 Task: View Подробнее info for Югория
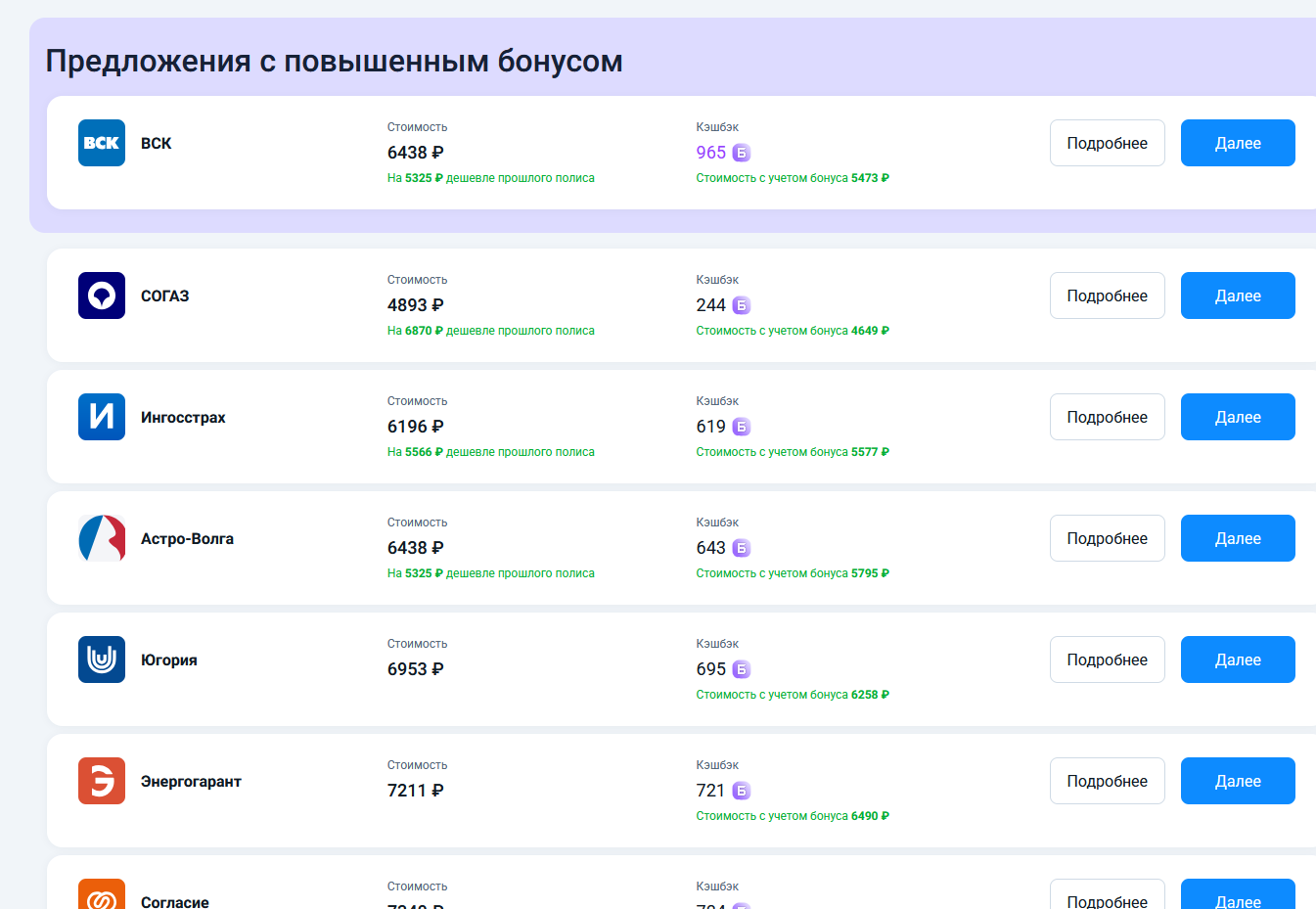[x=1107, y=659]
